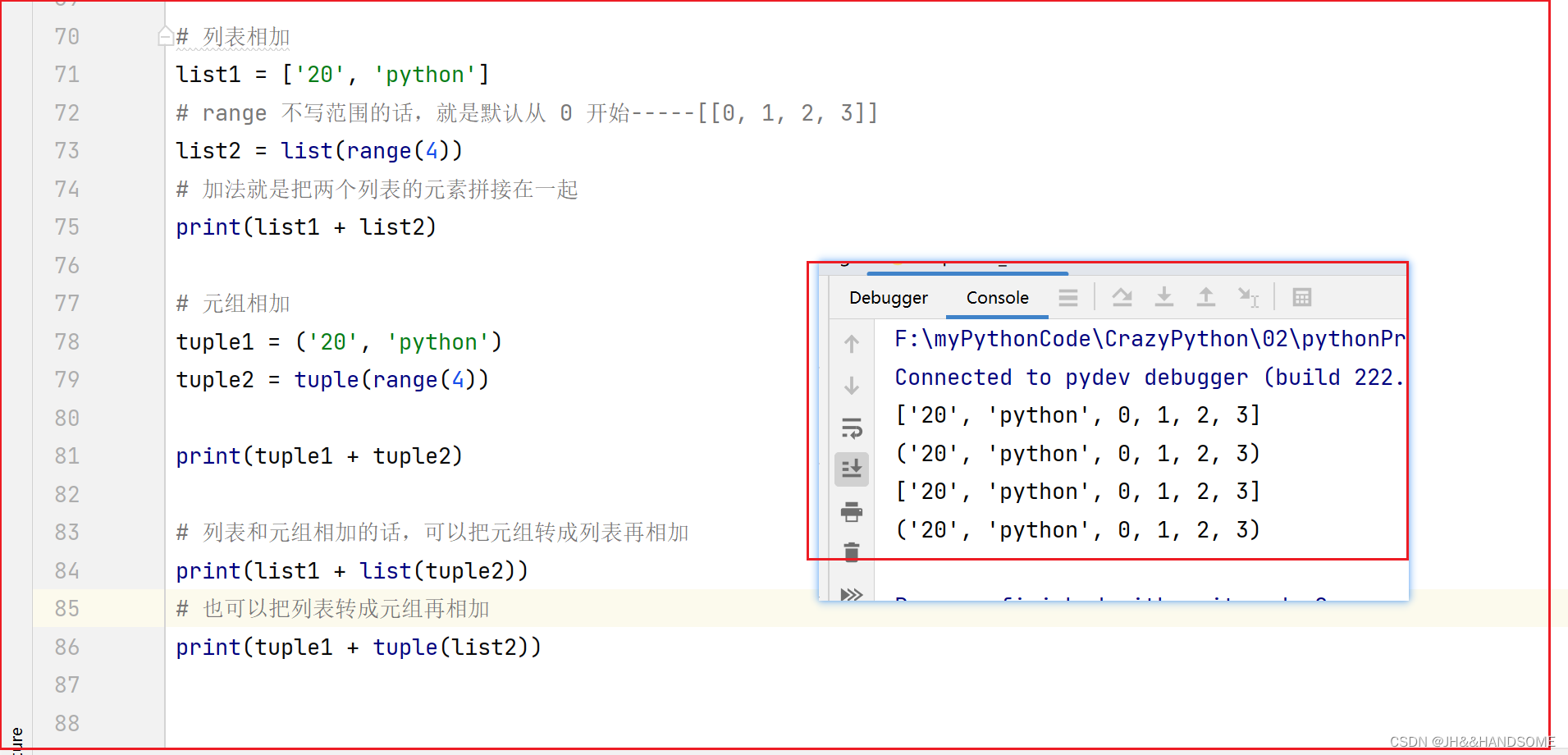The width and height of the screenshot is (1568, 755).
Task: Click code 'print(list1 + list(tuple2))' on line 84
Action: (x=352, y=571)
